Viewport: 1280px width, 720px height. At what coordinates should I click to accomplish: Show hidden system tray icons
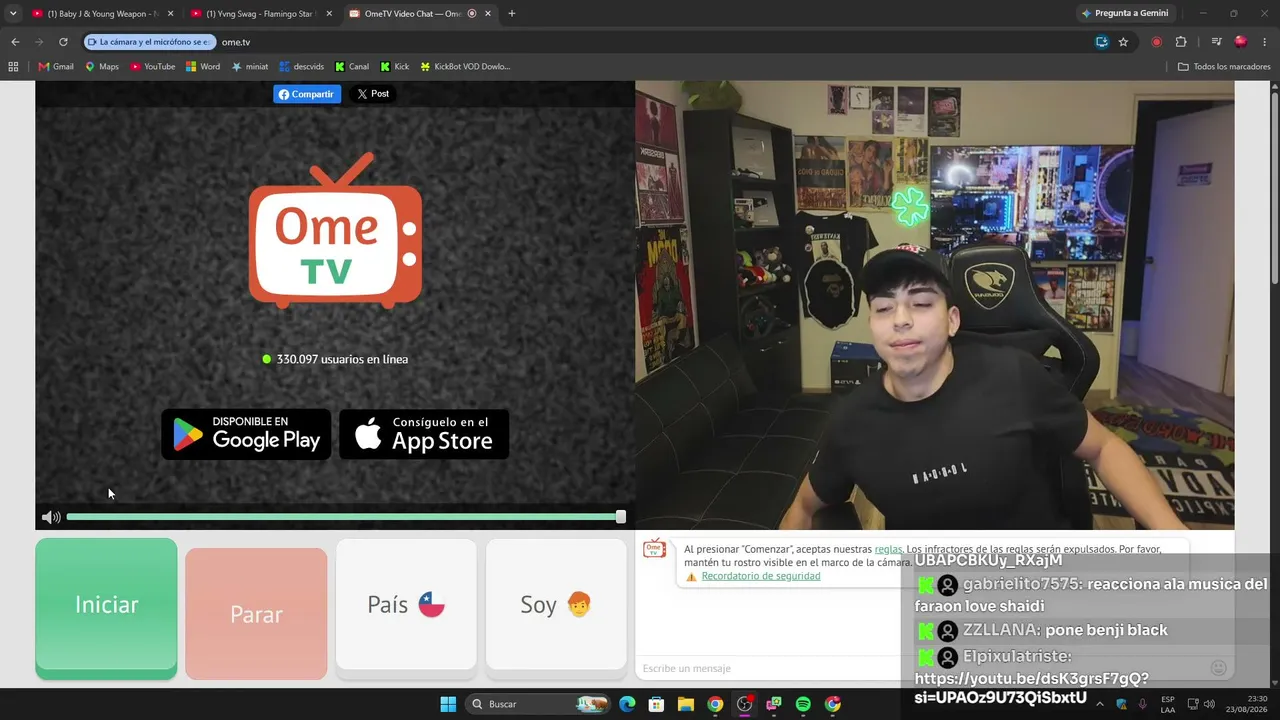pyautogui.click(x=1099, y=704)
